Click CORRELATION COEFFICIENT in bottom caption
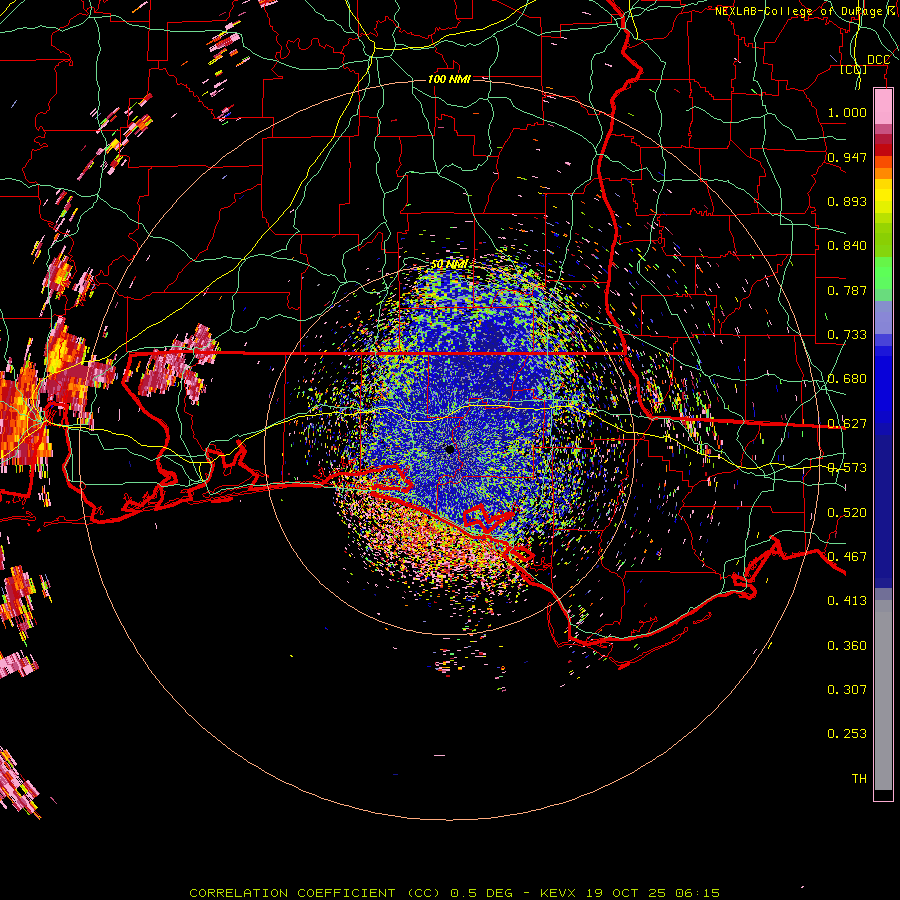The height and width of the screenshot is (900, 900). (292, 893)
